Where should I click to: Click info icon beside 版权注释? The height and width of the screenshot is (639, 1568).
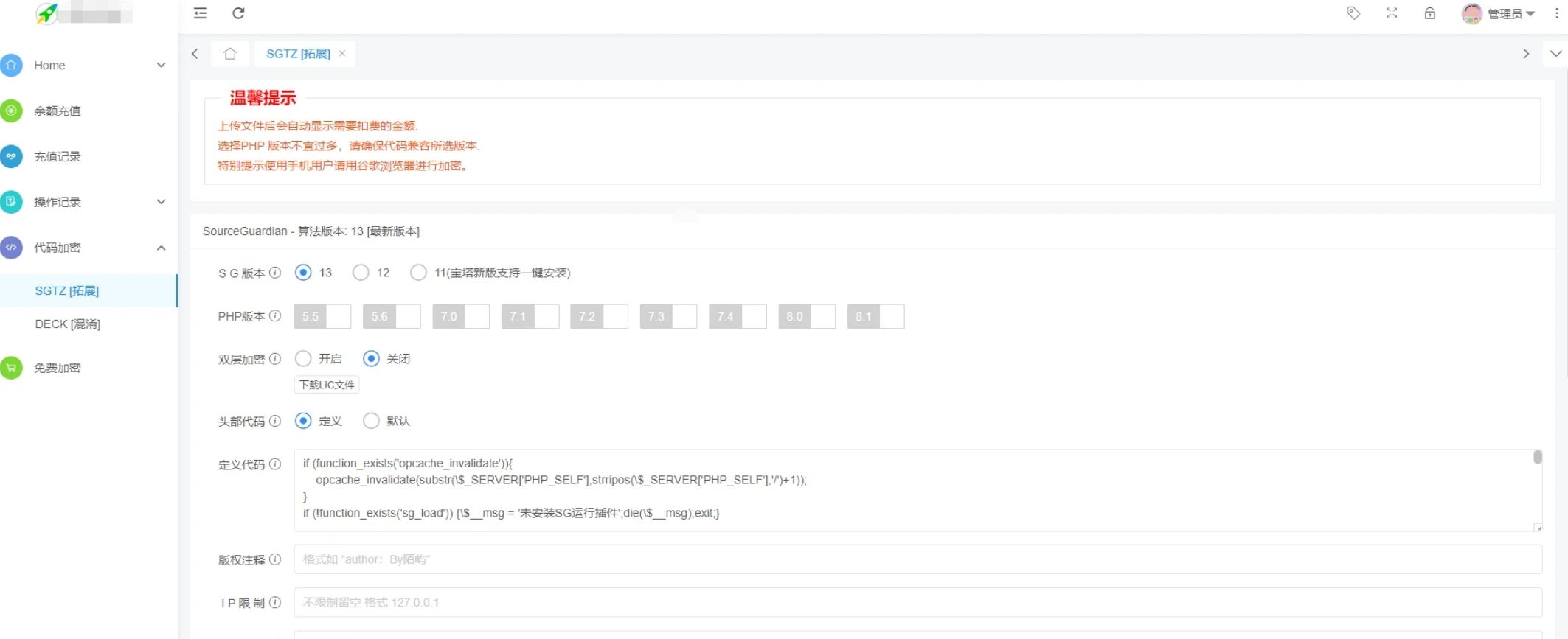click(x=275, y=559)
